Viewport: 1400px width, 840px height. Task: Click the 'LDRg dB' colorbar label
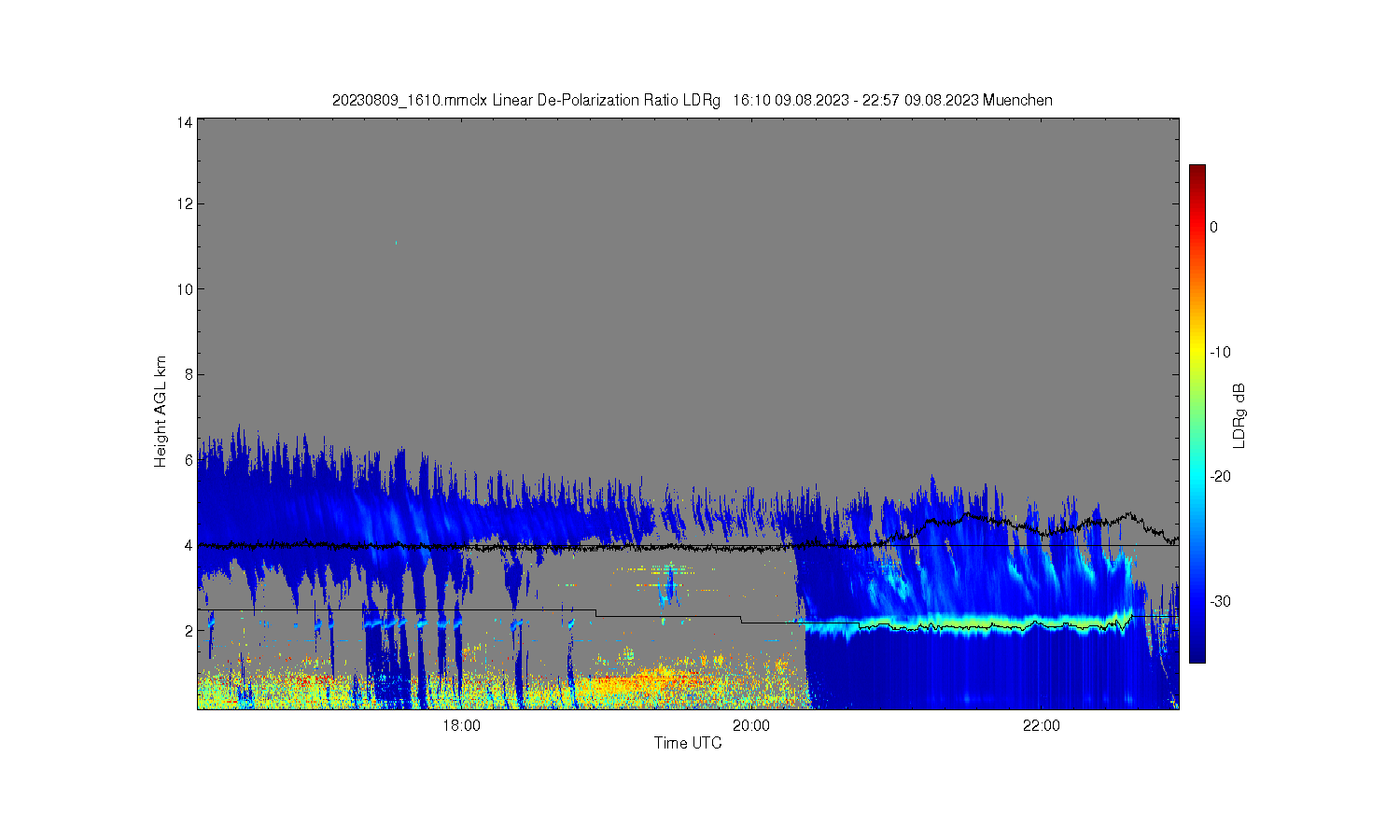1239,415
